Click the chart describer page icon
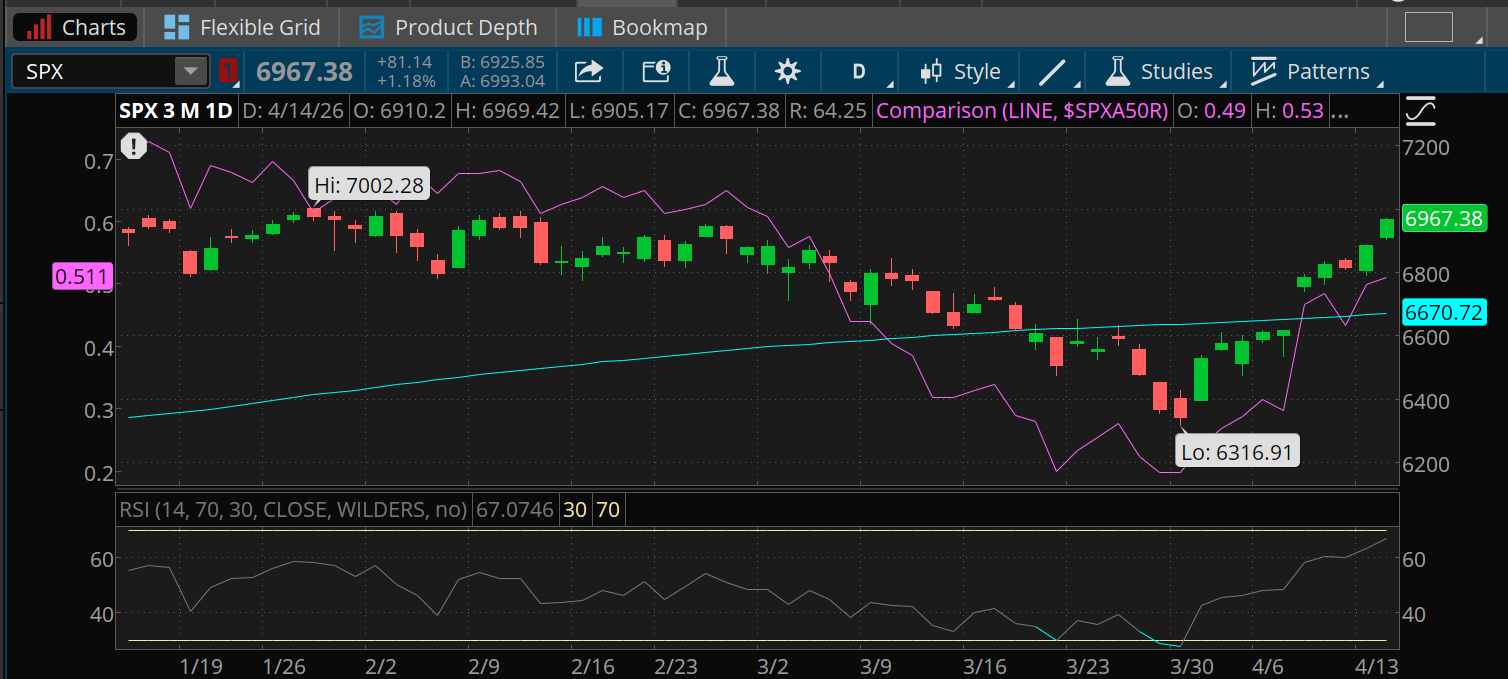Image resolution: width=1508 pixels, height=679 pixels. pyautogui.click(x=655, y=70)
